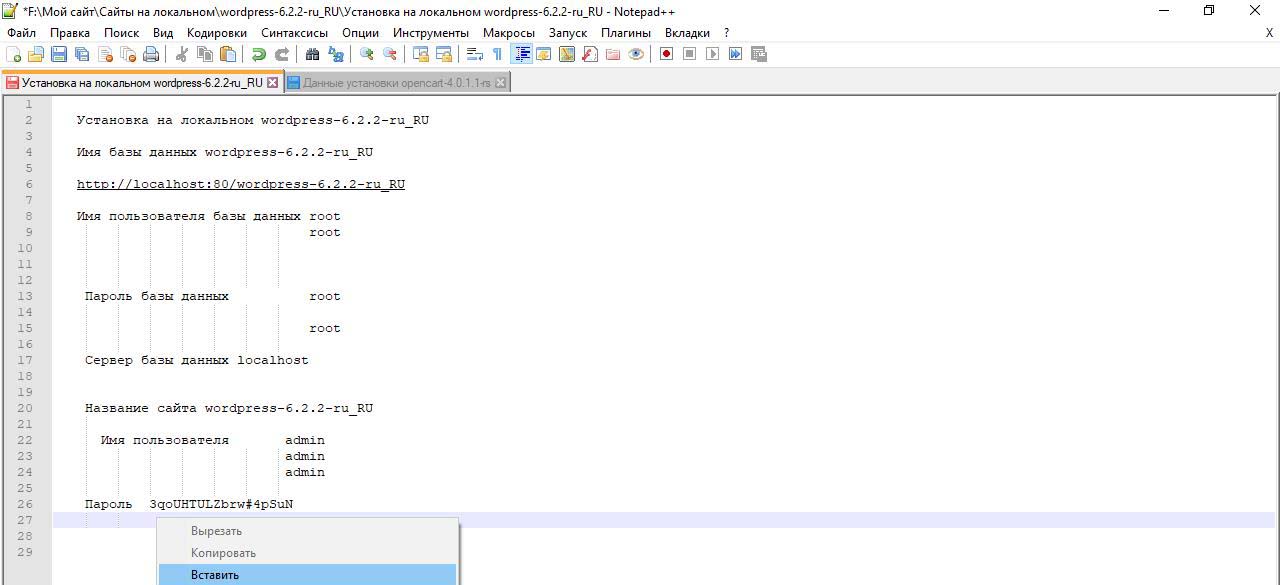Expand the Синтаксисы menu
This screenshot has height=585, width=1280.
[294, 32]
